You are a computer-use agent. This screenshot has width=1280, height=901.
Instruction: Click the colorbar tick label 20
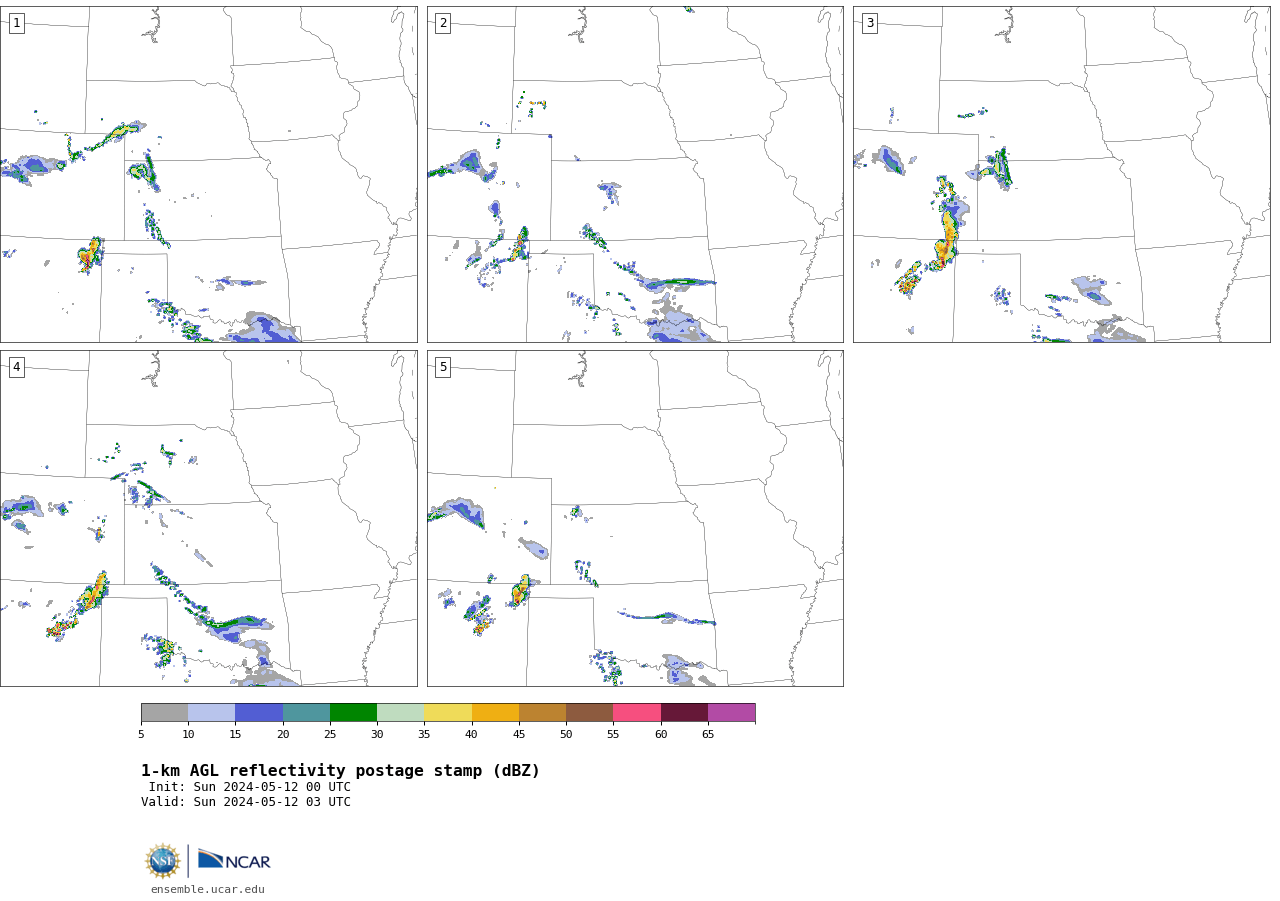pyautogui.click(x=283, y=734)
